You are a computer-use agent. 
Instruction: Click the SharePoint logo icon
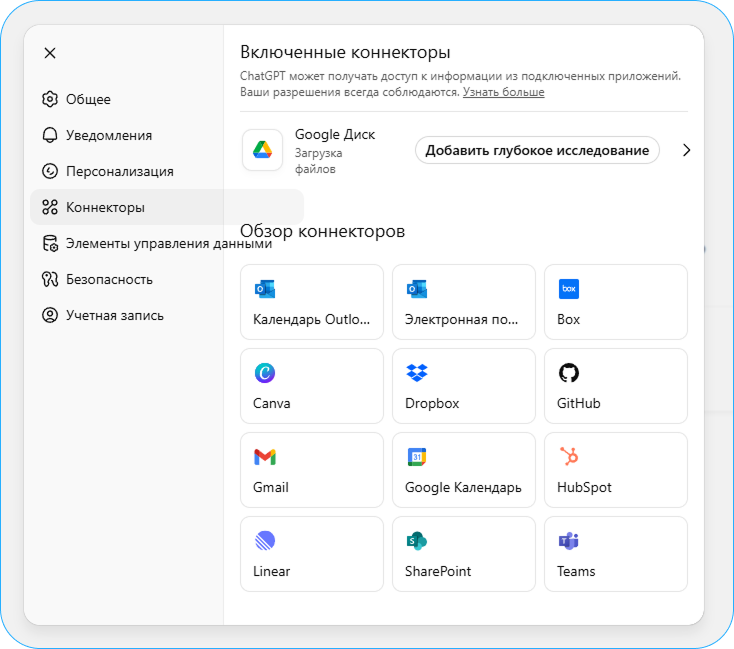[x=417, y=541]
